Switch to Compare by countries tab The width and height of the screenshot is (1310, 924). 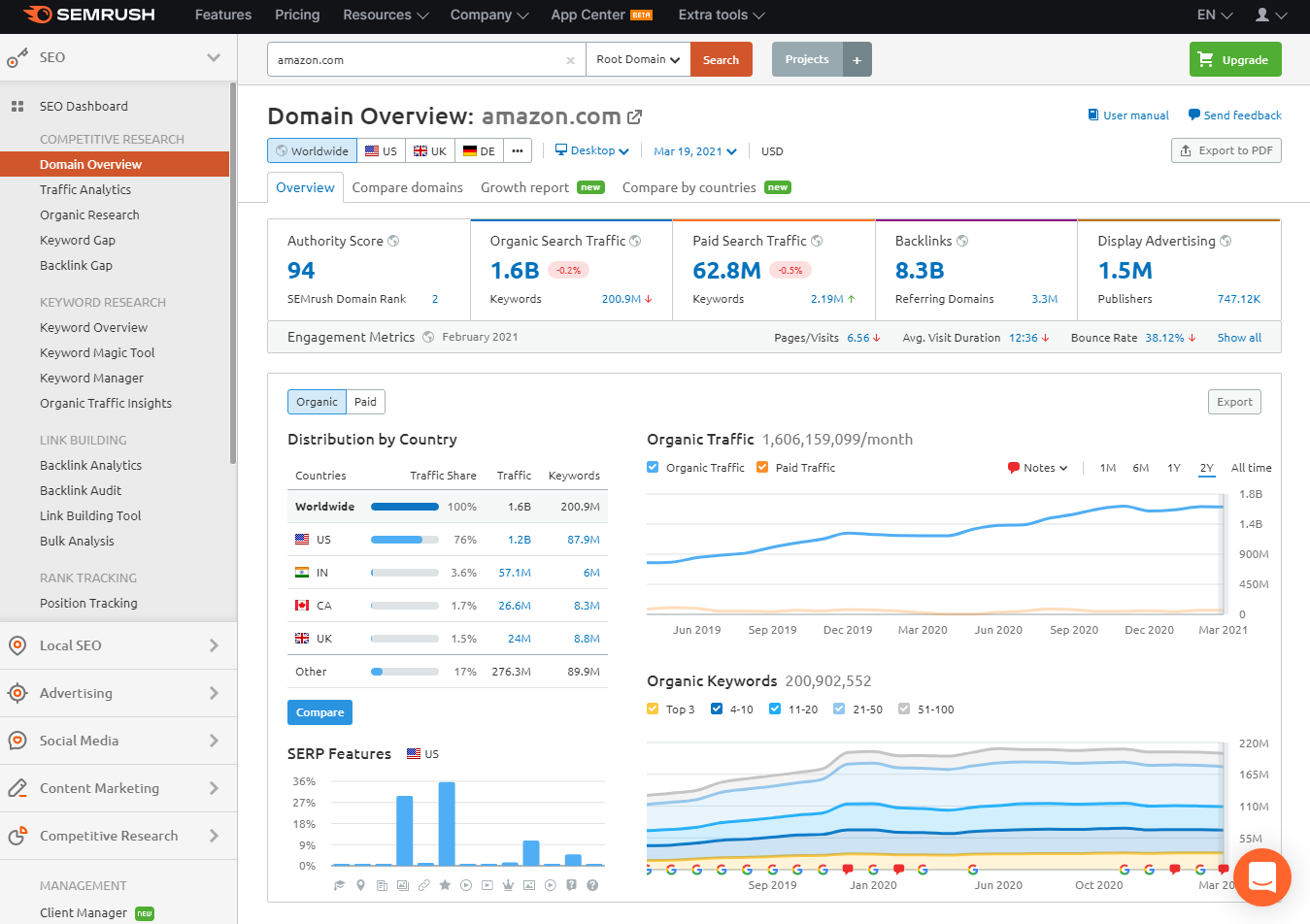(706, 187)
